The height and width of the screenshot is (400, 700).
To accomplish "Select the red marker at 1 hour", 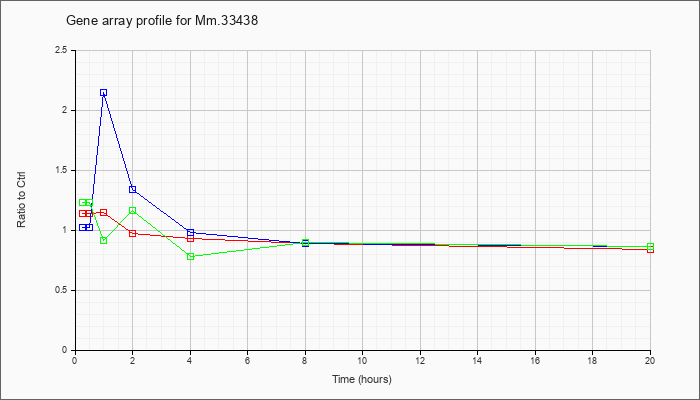I will pos(104,212).
